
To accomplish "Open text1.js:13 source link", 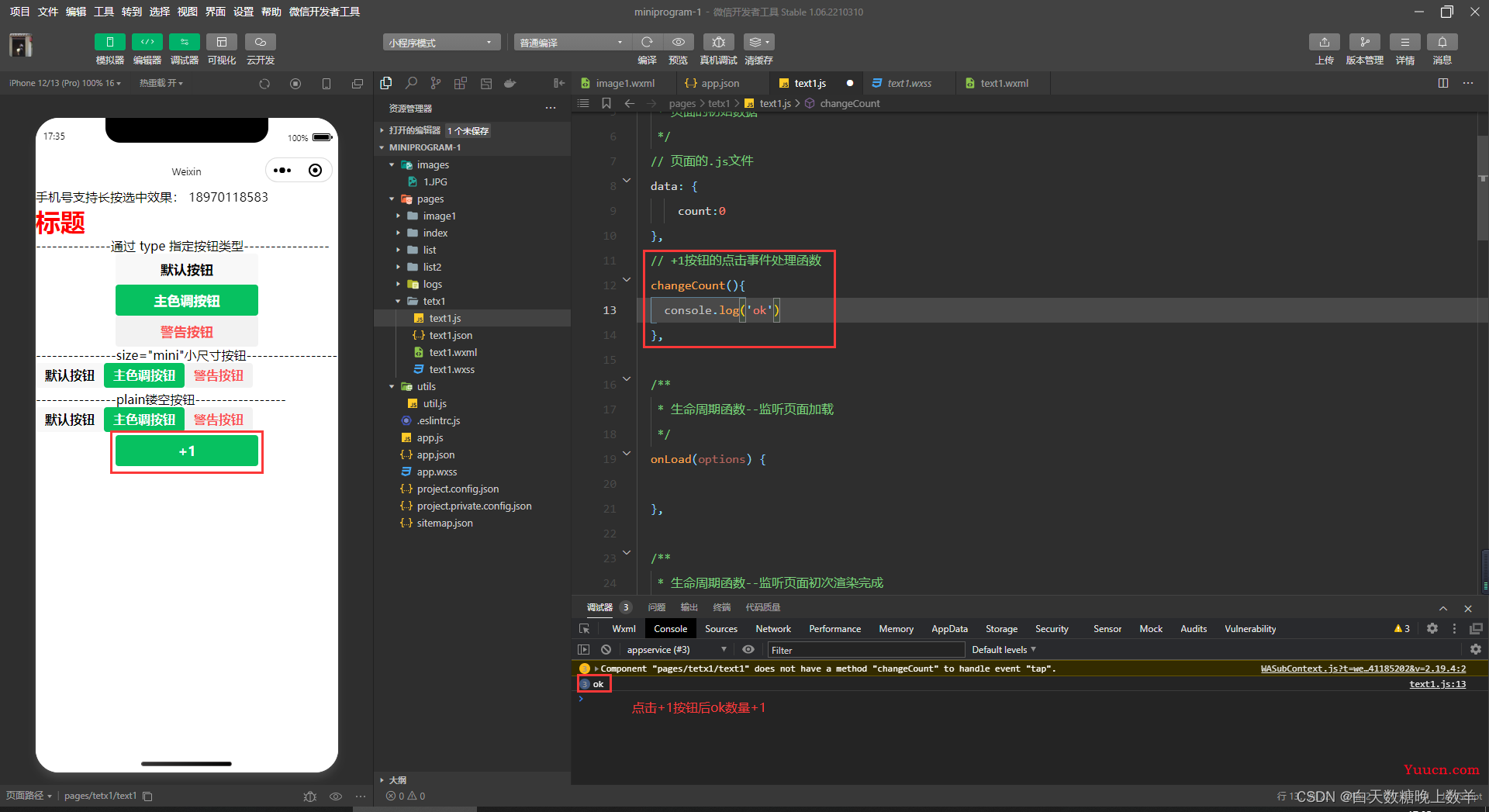I will 1438,684.
